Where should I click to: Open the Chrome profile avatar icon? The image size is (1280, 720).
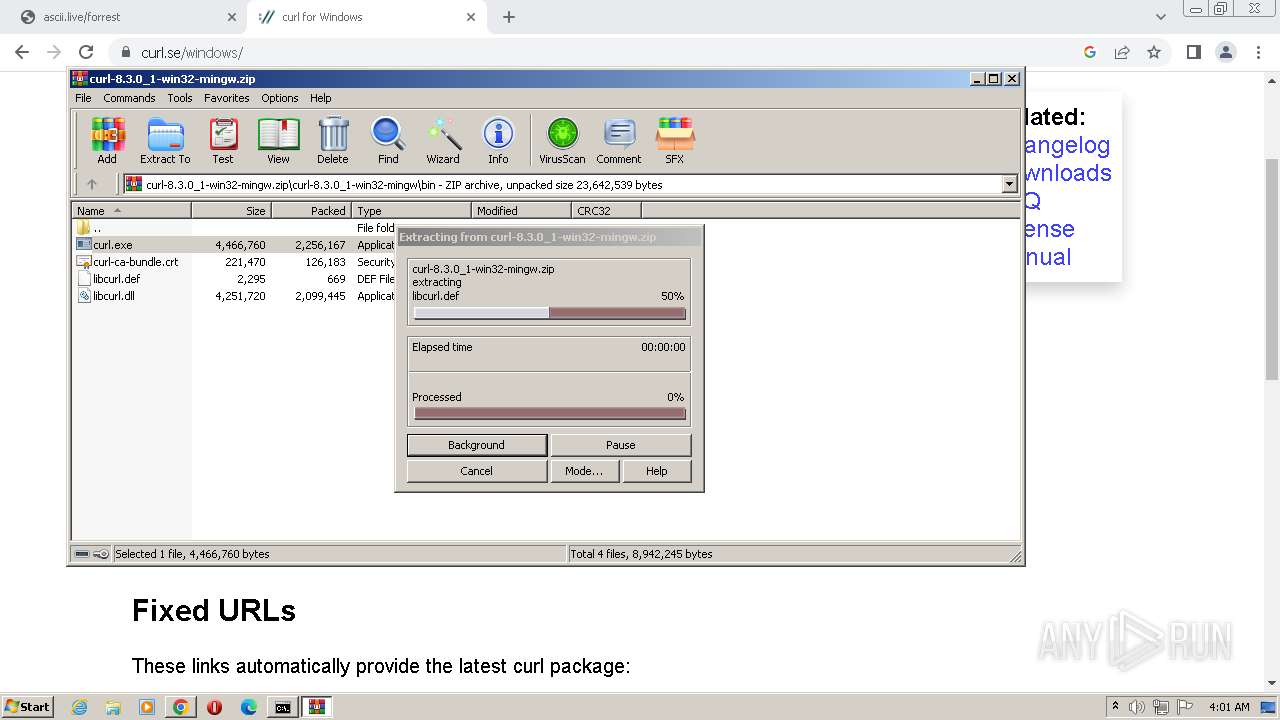[x=1225, y=52]
